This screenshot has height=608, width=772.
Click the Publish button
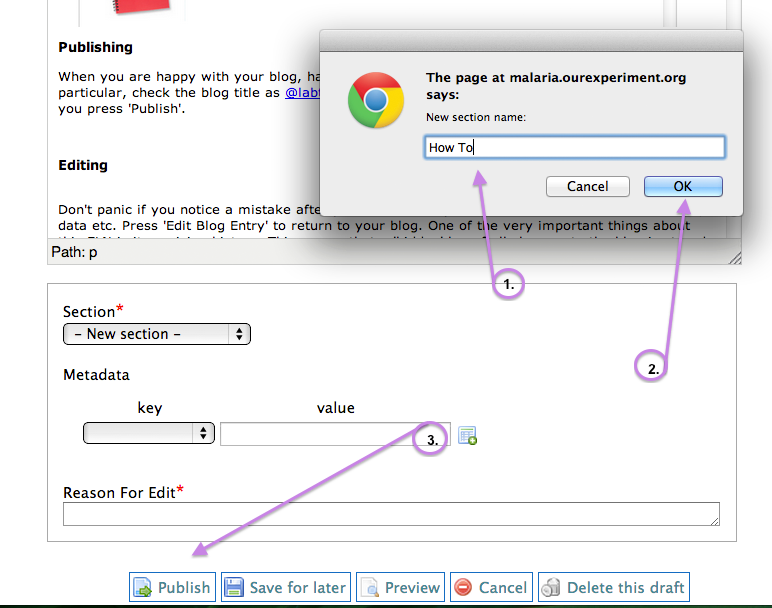[172, 587]
